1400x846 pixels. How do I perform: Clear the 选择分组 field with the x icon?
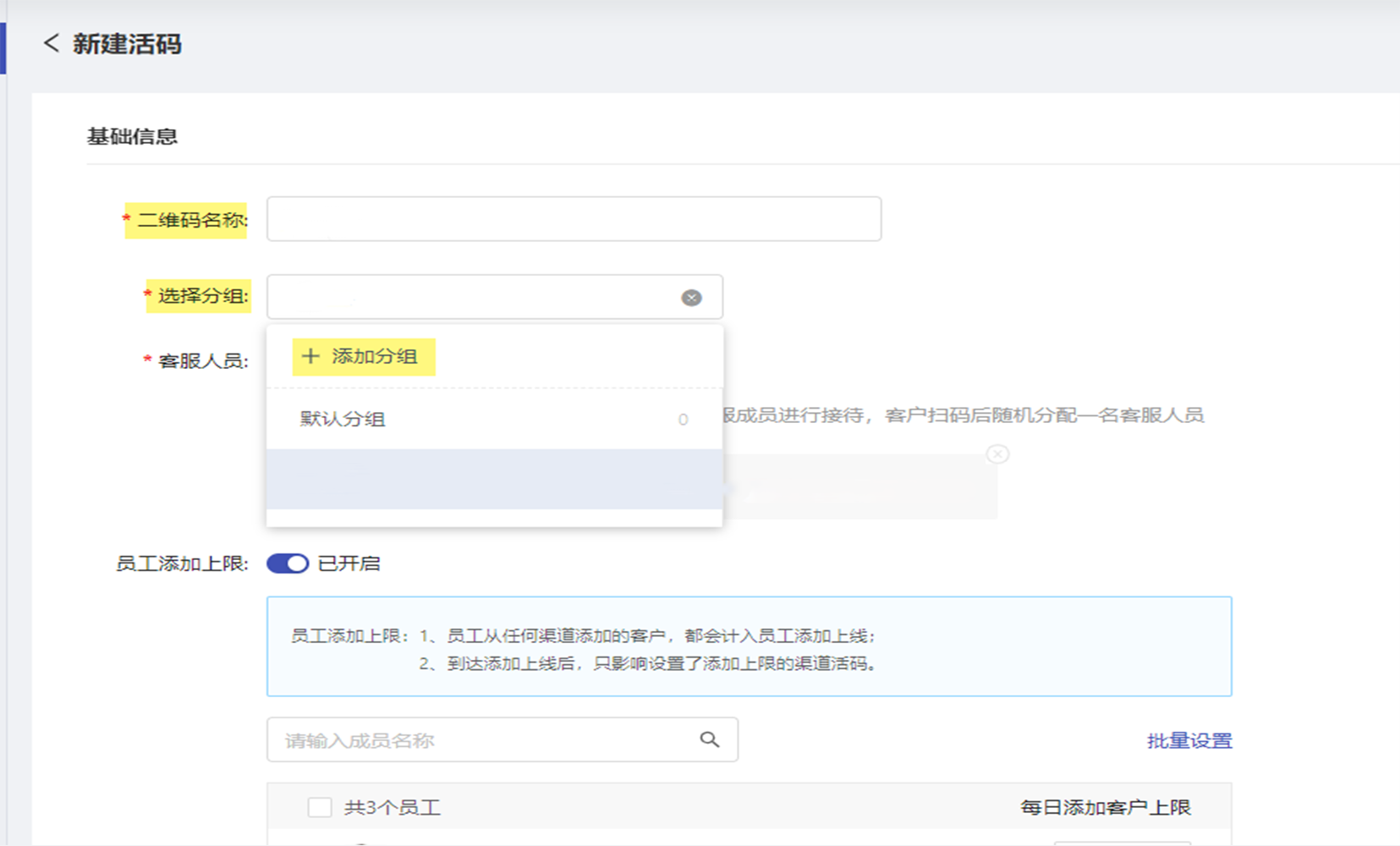point(691,298)
